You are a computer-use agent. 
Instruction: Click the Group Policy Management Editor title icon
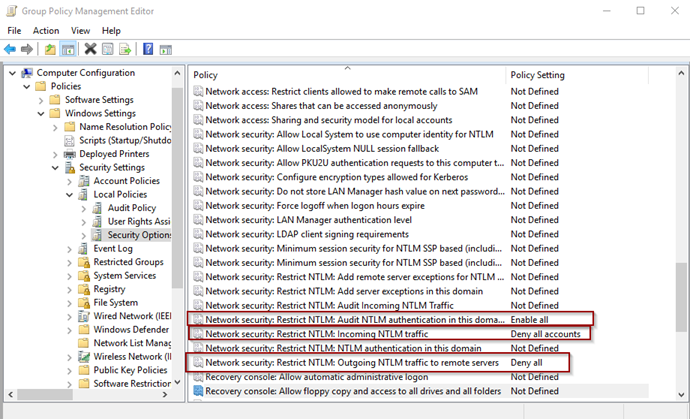pyautogui.click(x=12, y=11)
